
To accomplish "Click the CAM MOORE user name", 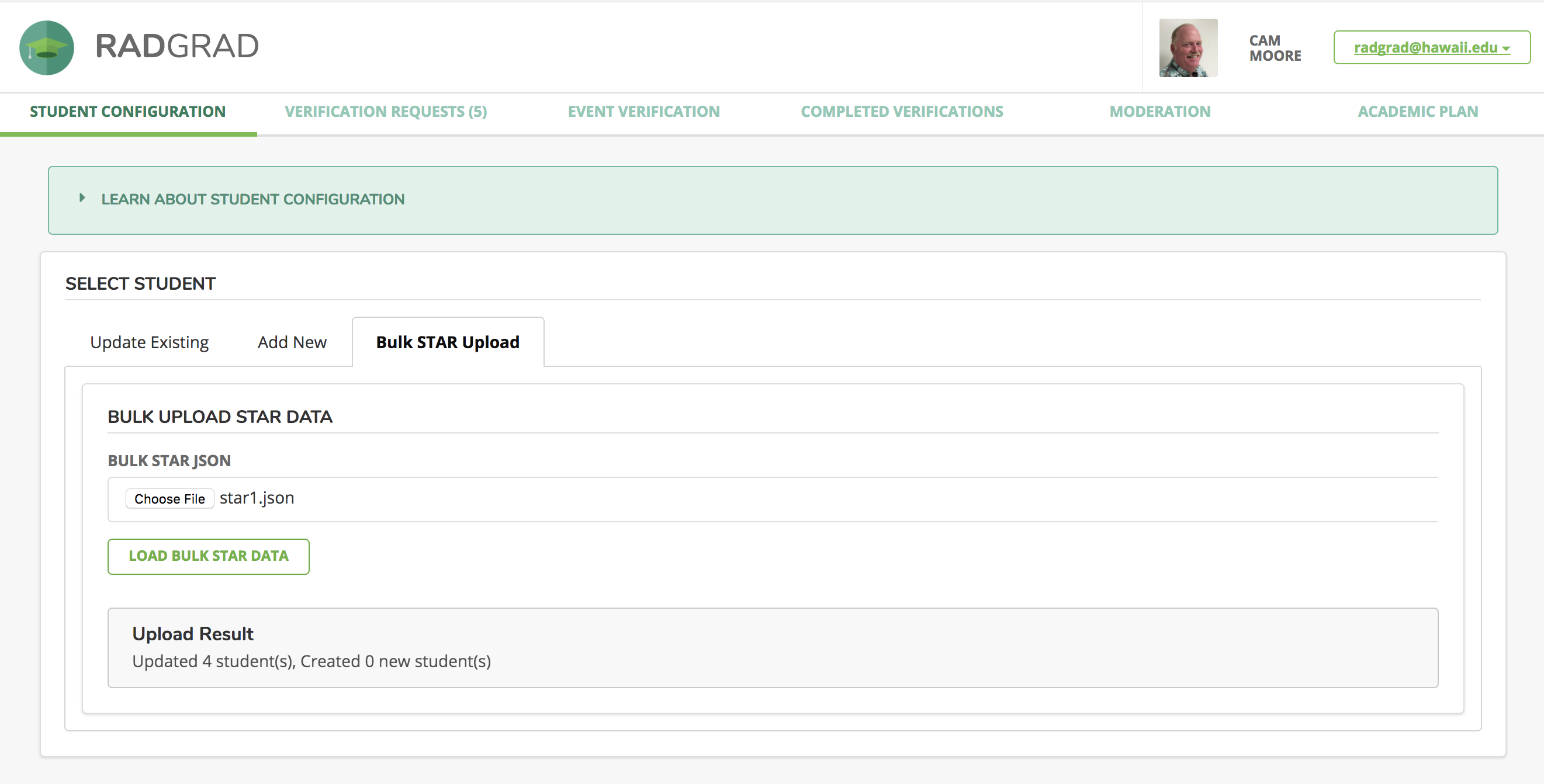I will (1275, 48).
